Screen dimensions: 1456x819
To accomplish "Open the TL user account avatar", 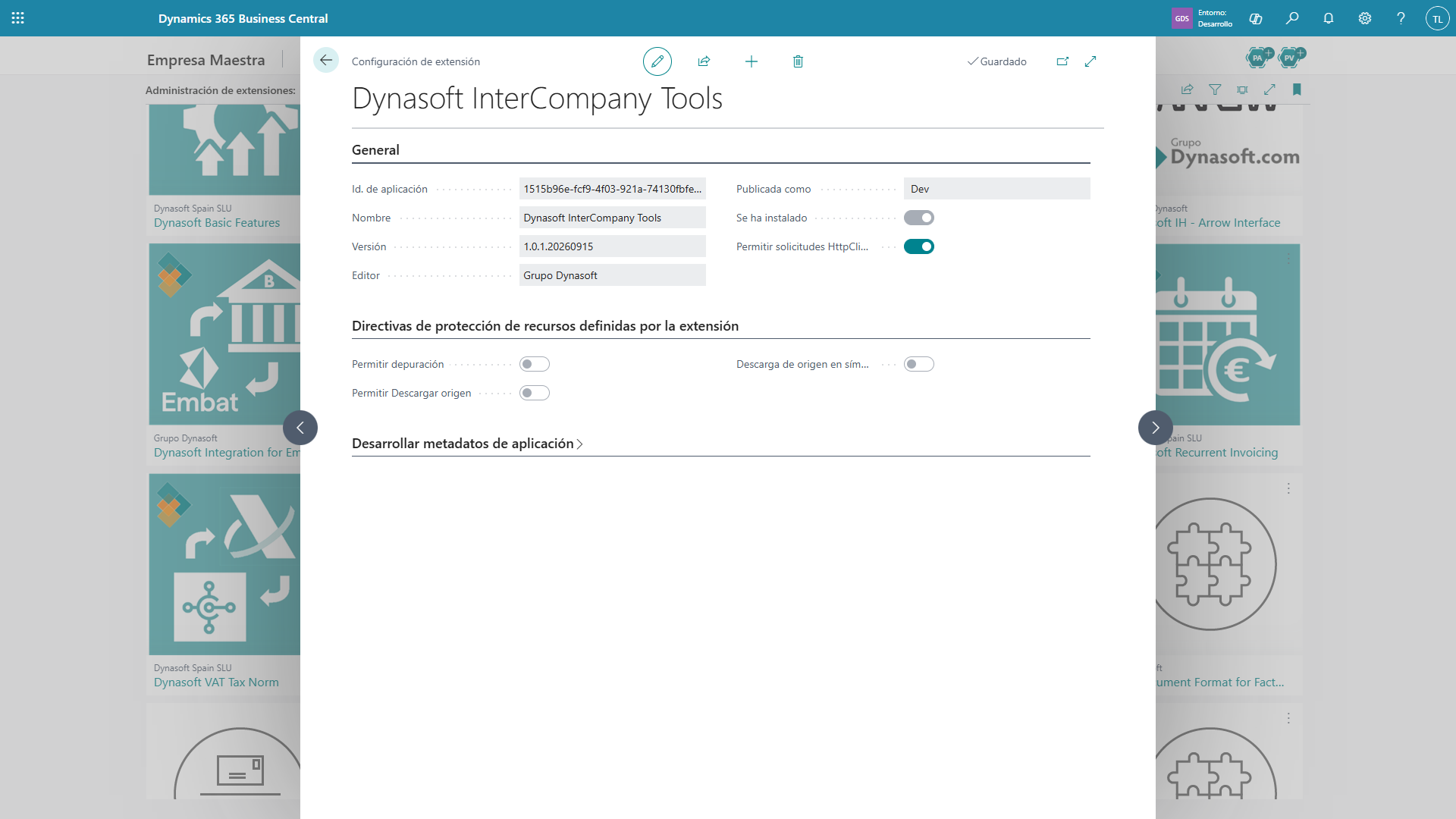I will [x=1437, y=18].
